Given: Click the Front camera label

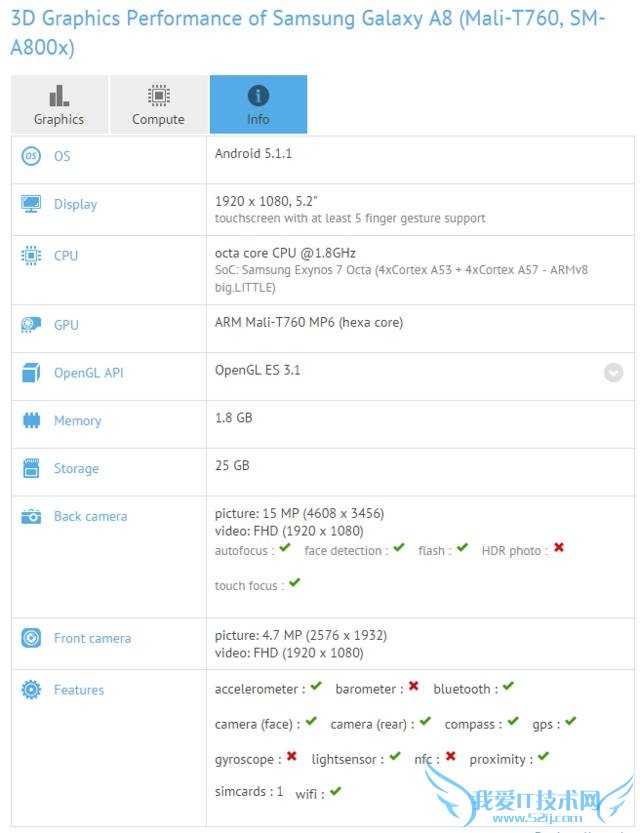Looking at the screenshot, I should click(x=92, y=638).
